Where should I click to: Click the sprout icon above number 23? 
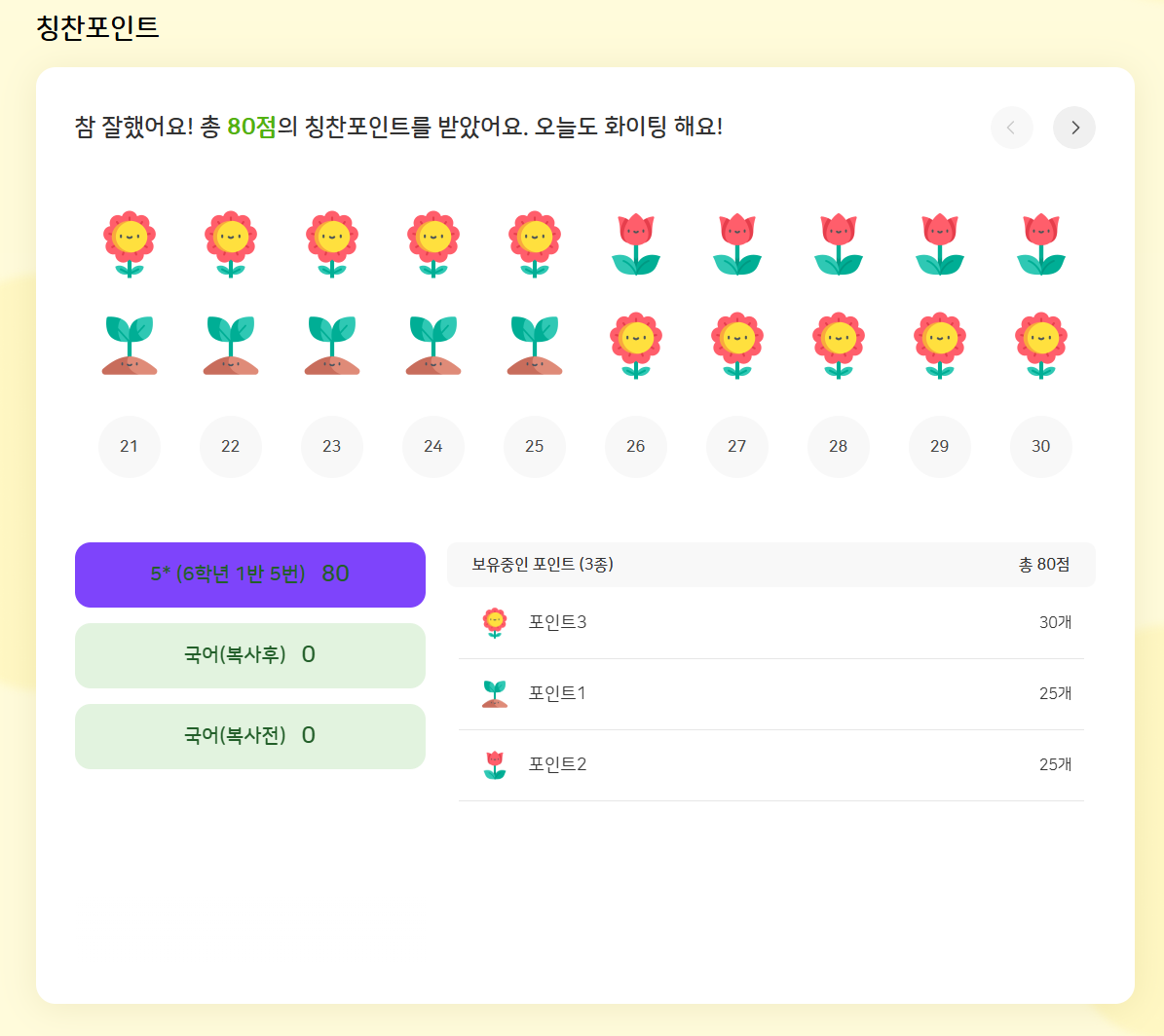pyautogui.click(x=332, y=346)
